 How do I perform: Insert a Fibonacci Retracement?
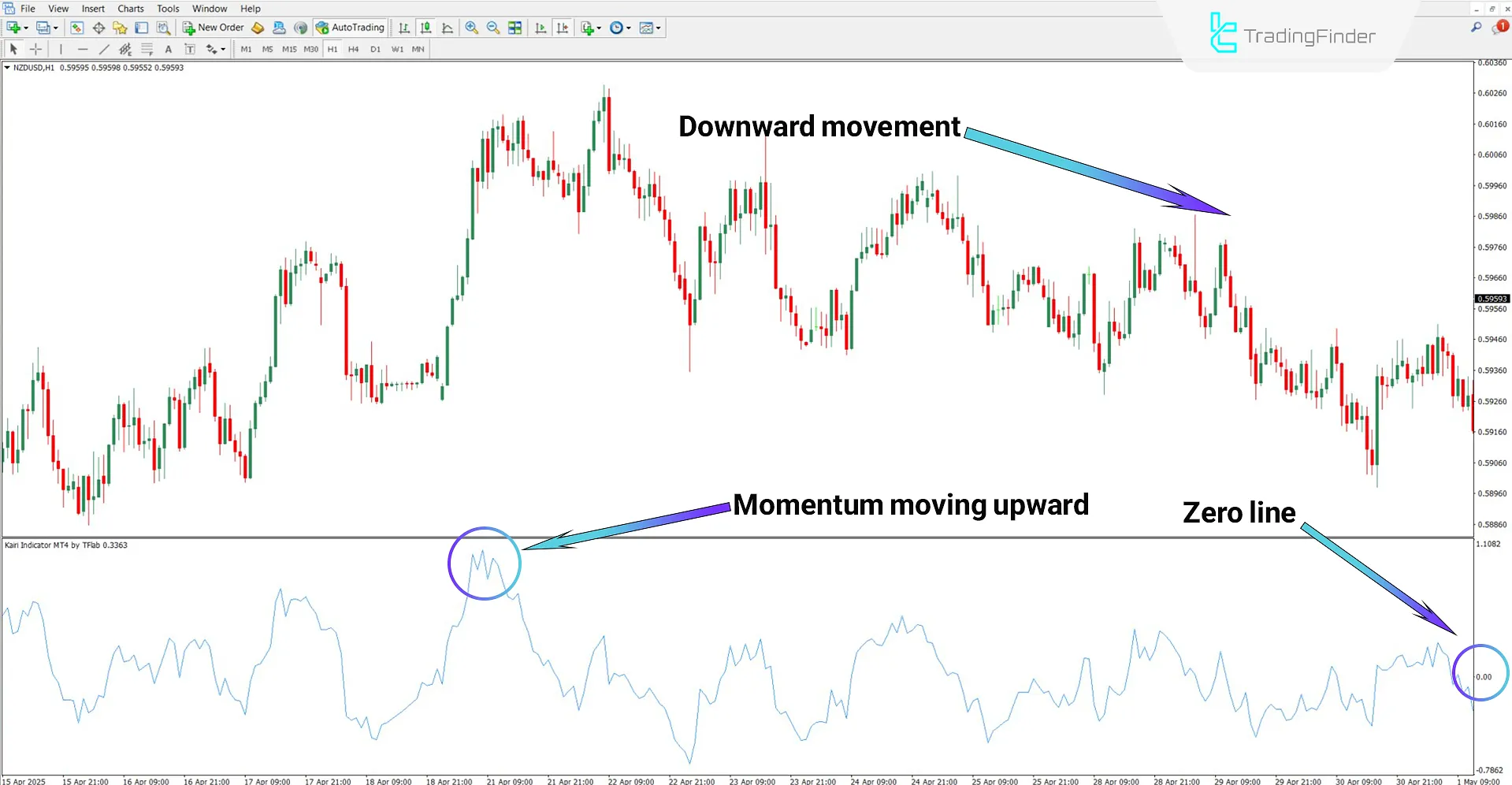(x=147, y=48)
